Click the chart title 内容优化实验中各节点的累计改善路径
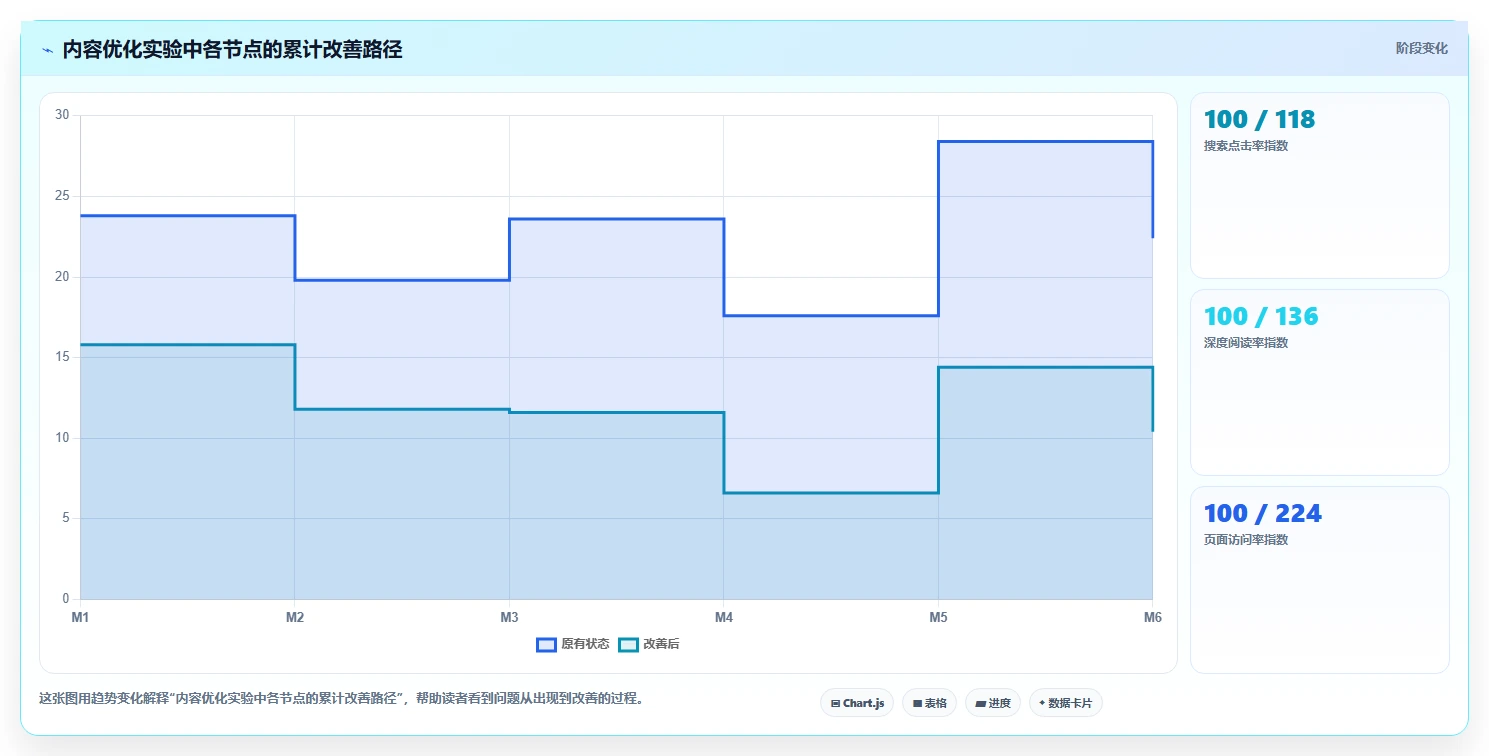1489x756 pixels. (x=232, y=50)
